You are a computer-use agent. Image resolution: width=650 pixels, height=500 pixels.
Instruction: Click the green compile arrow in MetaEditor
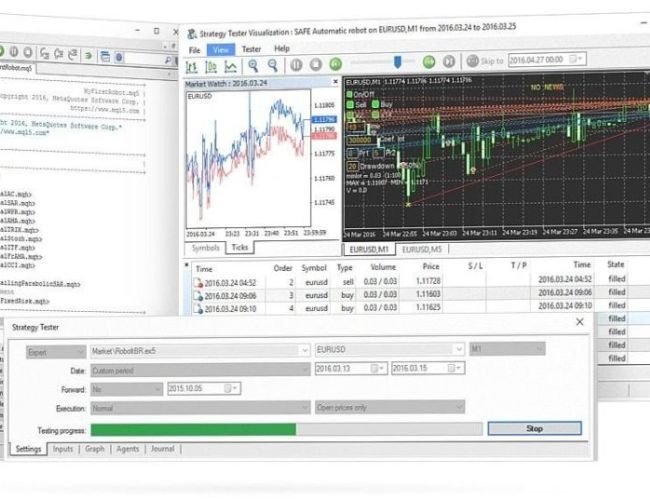(88, 55)
